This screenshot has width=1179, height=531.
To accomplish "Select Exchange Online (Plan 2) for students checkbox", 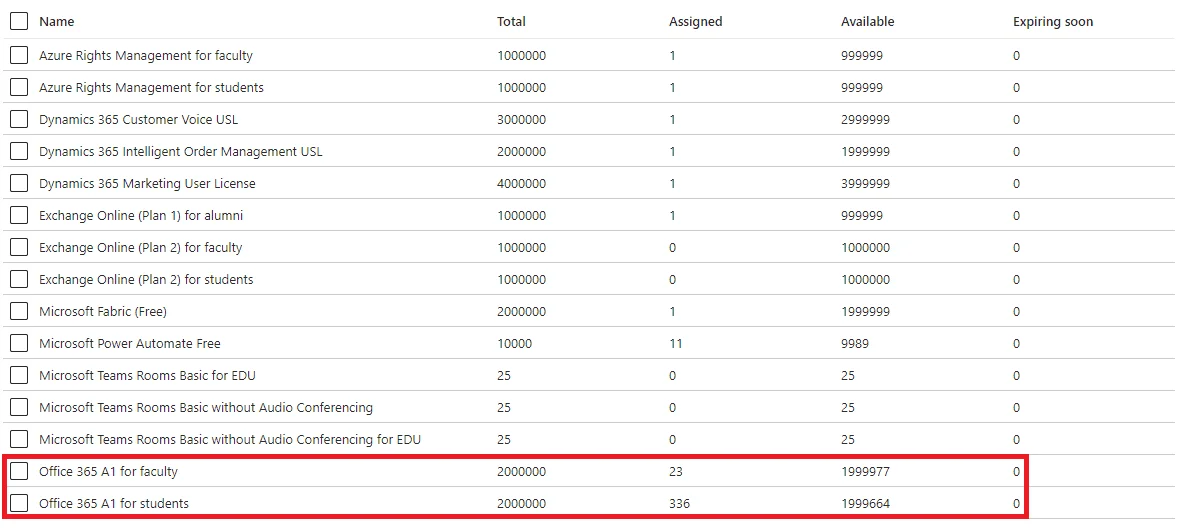I will (20, 279).
